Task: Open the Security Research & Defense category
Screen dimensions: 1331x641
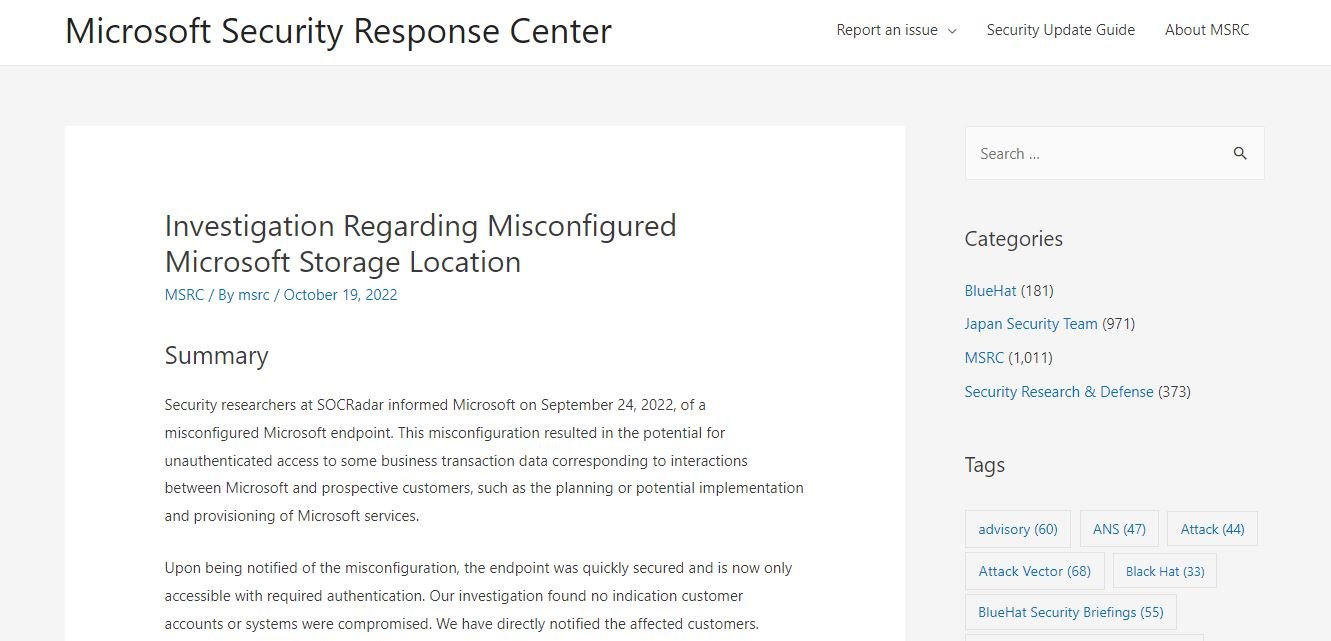Action: [x=1058, y=392]
